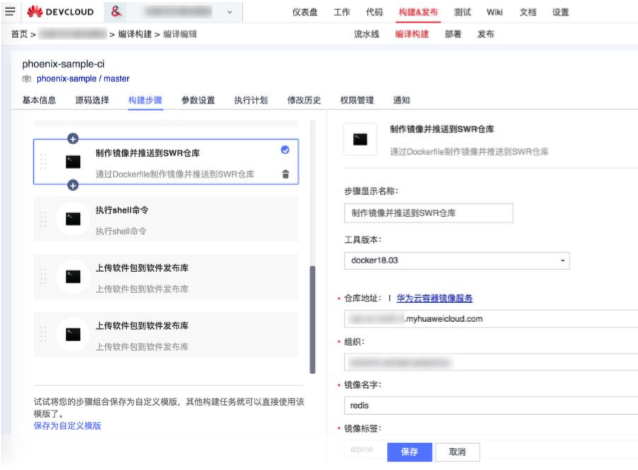Open the hamburger menu icon
Viewport: 638px width, 470px height.
point(10,11)
